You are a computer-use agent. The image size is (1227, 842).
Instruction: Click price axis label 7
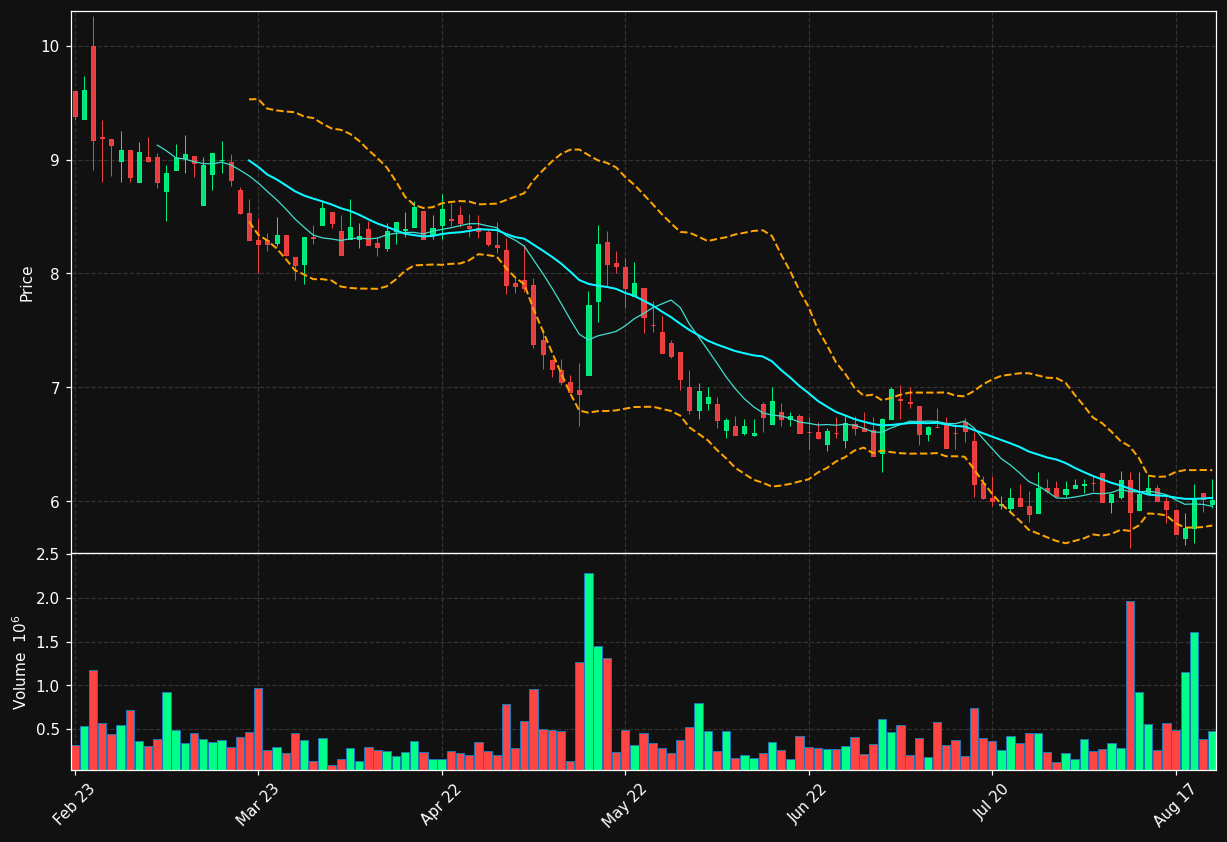[x=56, y=388]
